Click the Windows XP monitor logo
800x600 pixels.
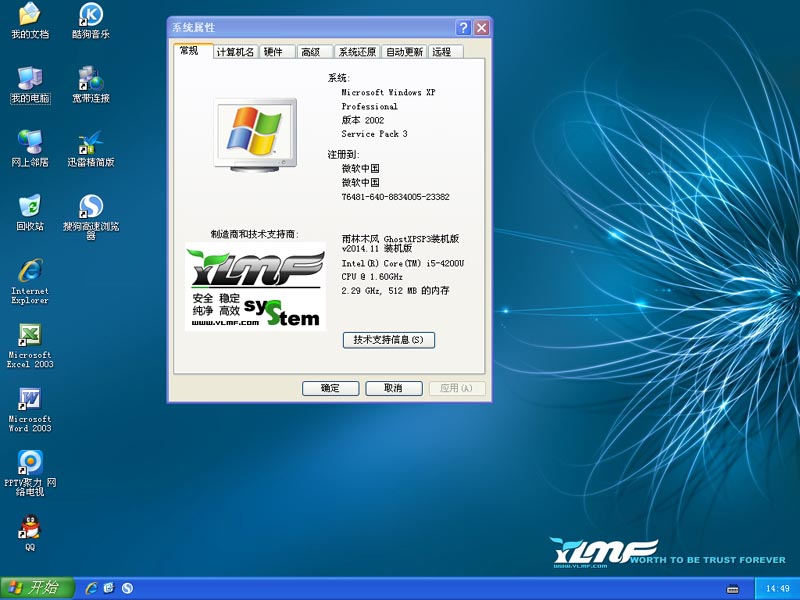pyautogui.click(x=255, y=135)
